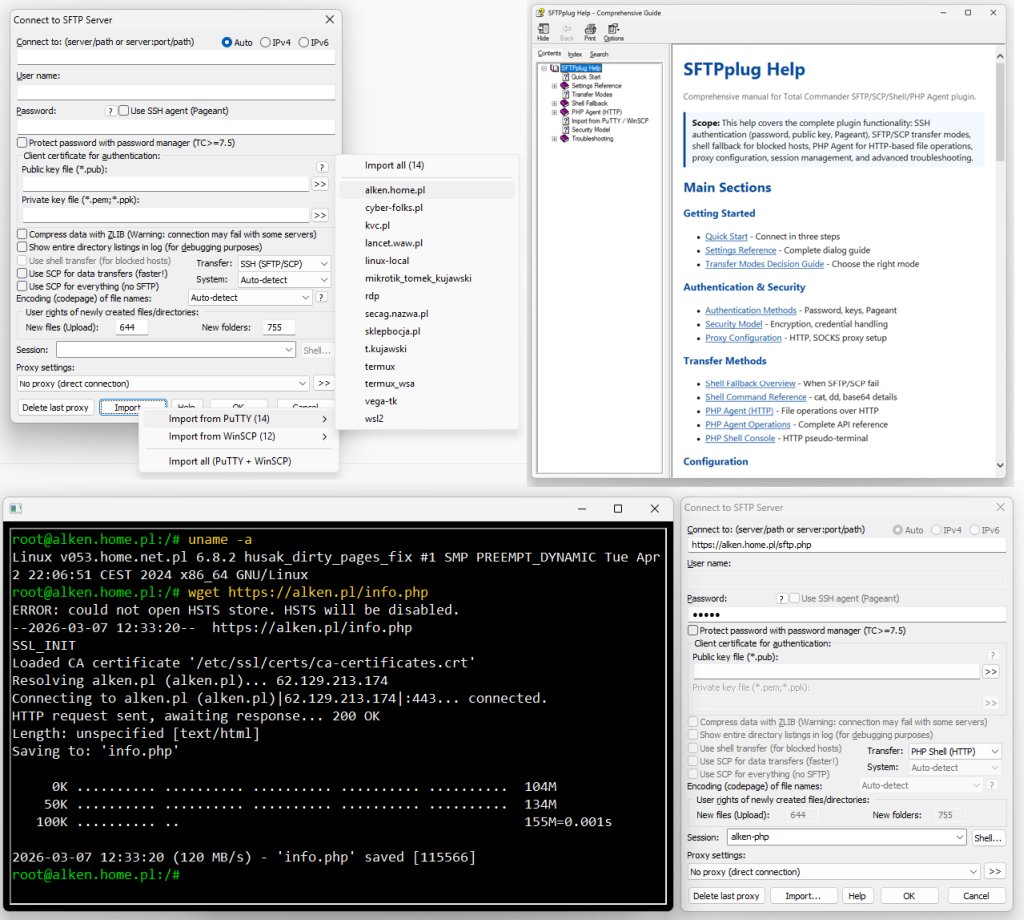The image size is (1024, 920).
Task: Click the >> proxy settings button in upper dialog
Action: (323, 383)
